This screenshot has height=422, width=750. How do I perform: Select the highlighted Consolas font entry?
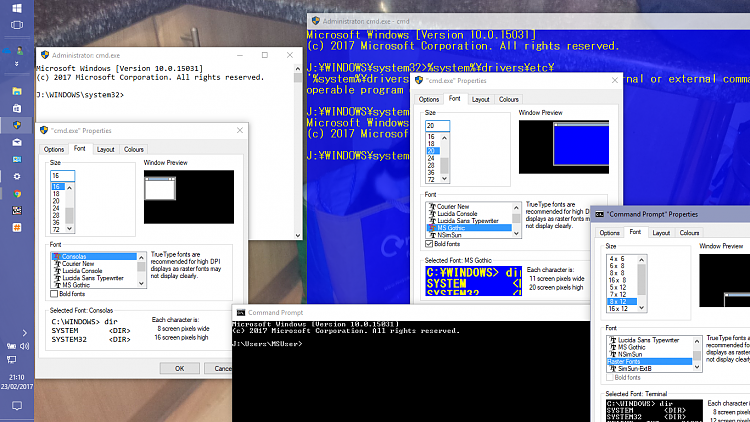click(94, 256)
